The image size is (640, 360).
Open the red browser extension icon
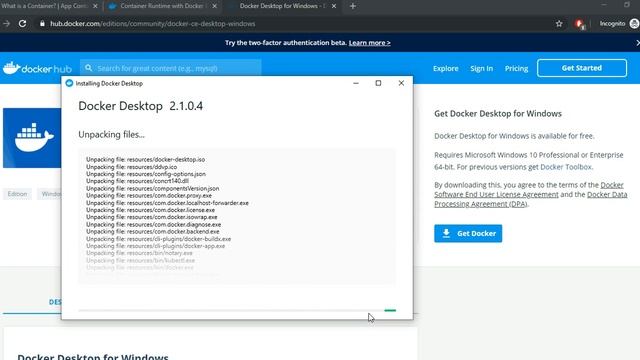coord(580,24)
